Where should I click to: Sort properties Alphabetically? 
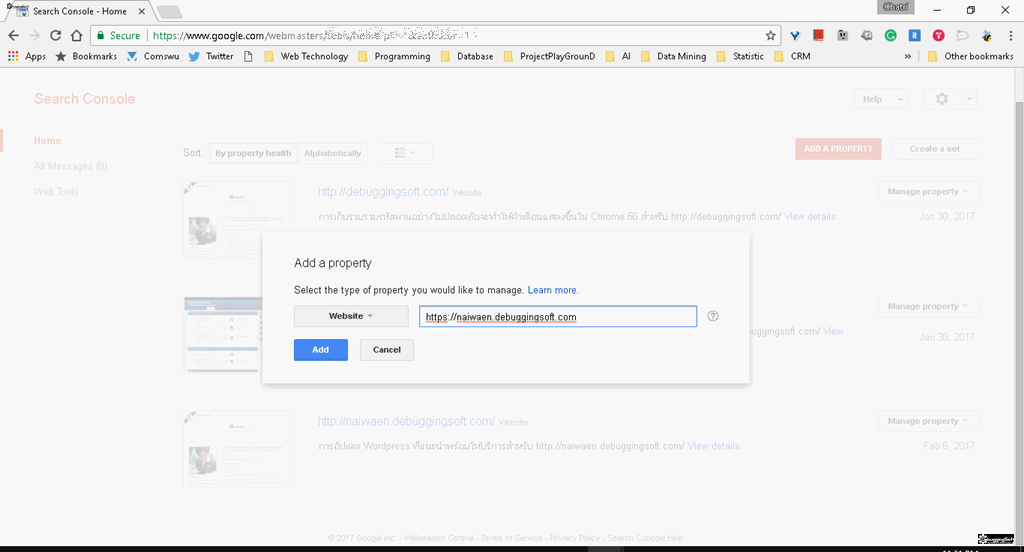[332, 154]
